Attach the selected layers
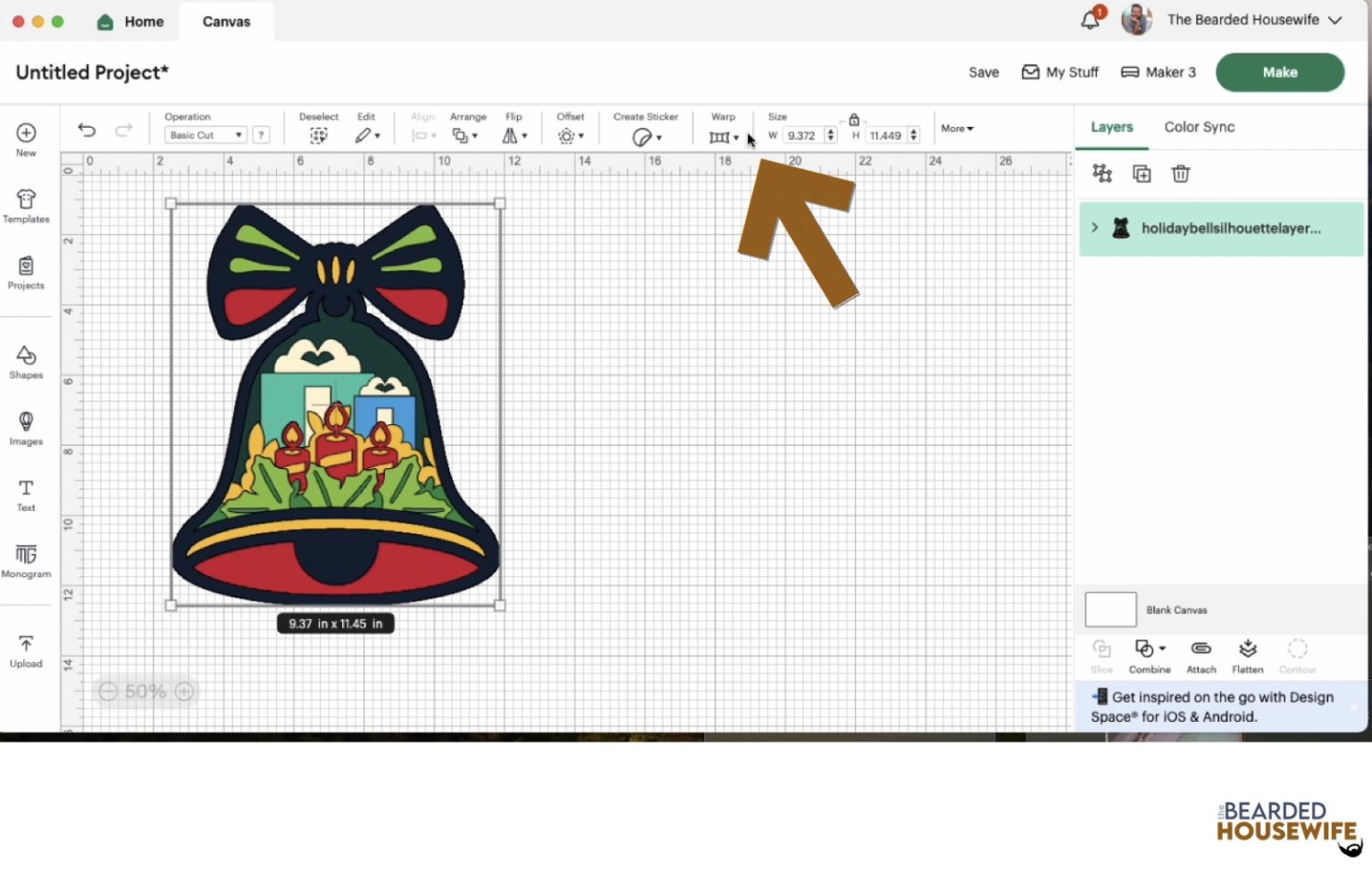Image resolution: width=1372 pixels, height=872 pixels. [x=1200, y=653]
